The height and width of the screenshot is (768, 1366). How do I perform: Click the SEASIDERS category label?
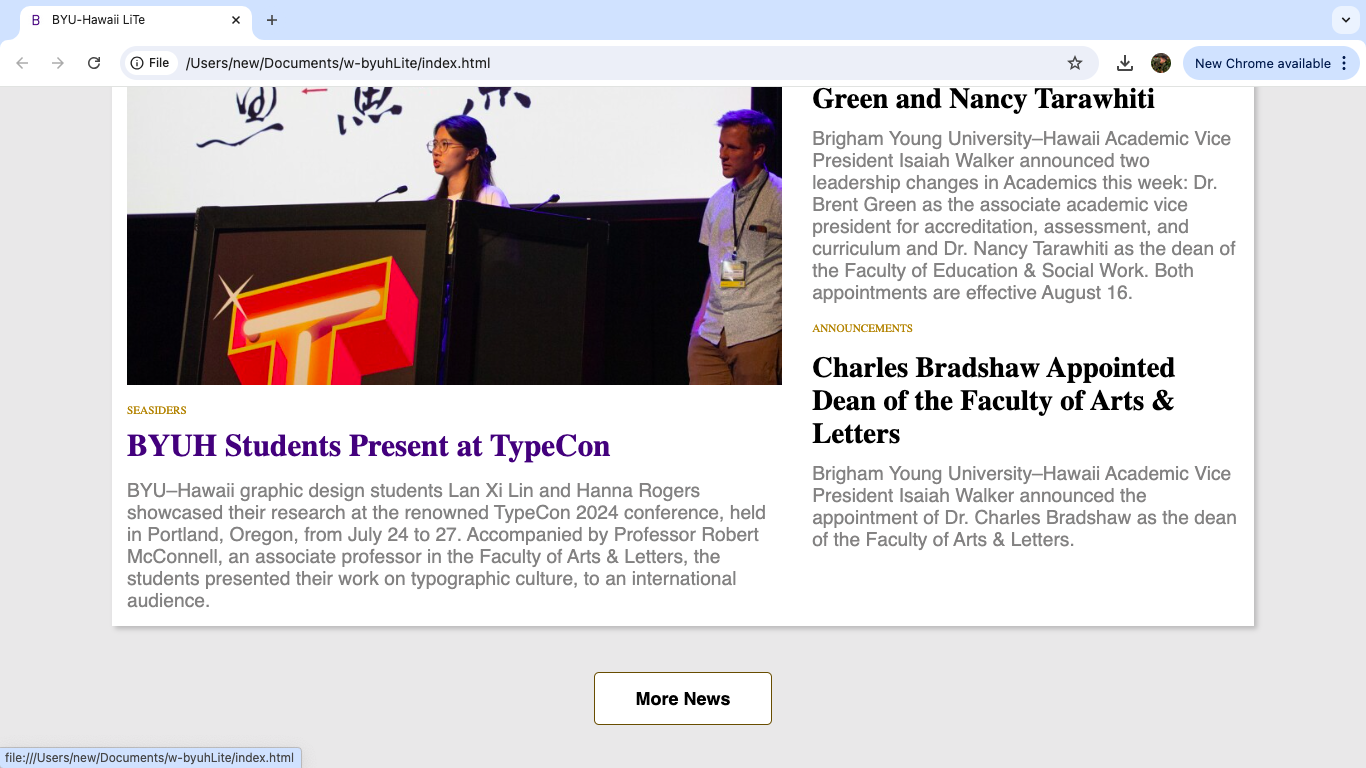click(157, 410)
